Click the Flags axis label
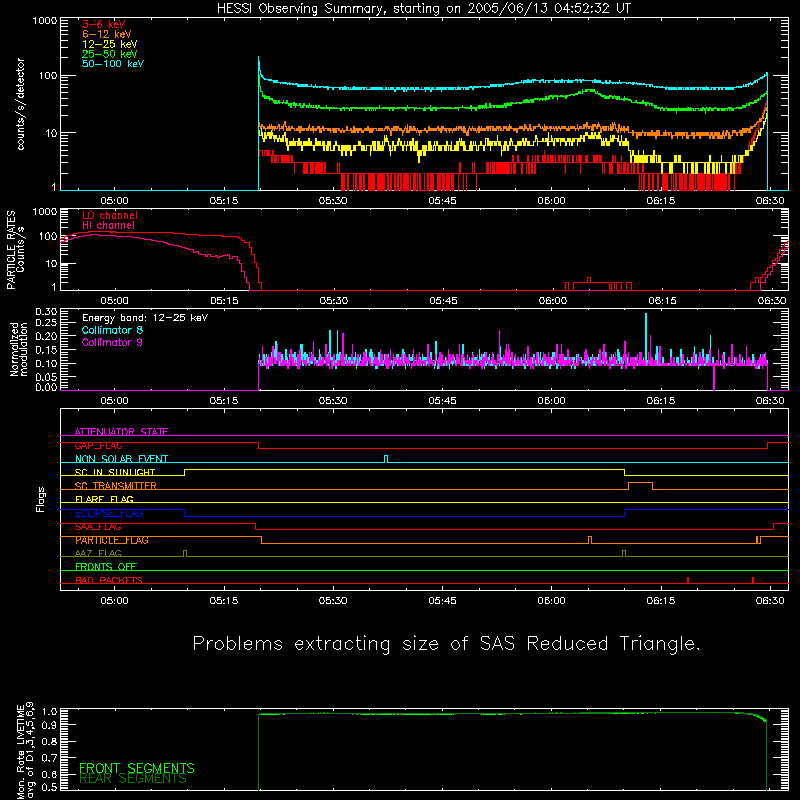The height and width of the screenshot is (800, 800). point(40,499)
